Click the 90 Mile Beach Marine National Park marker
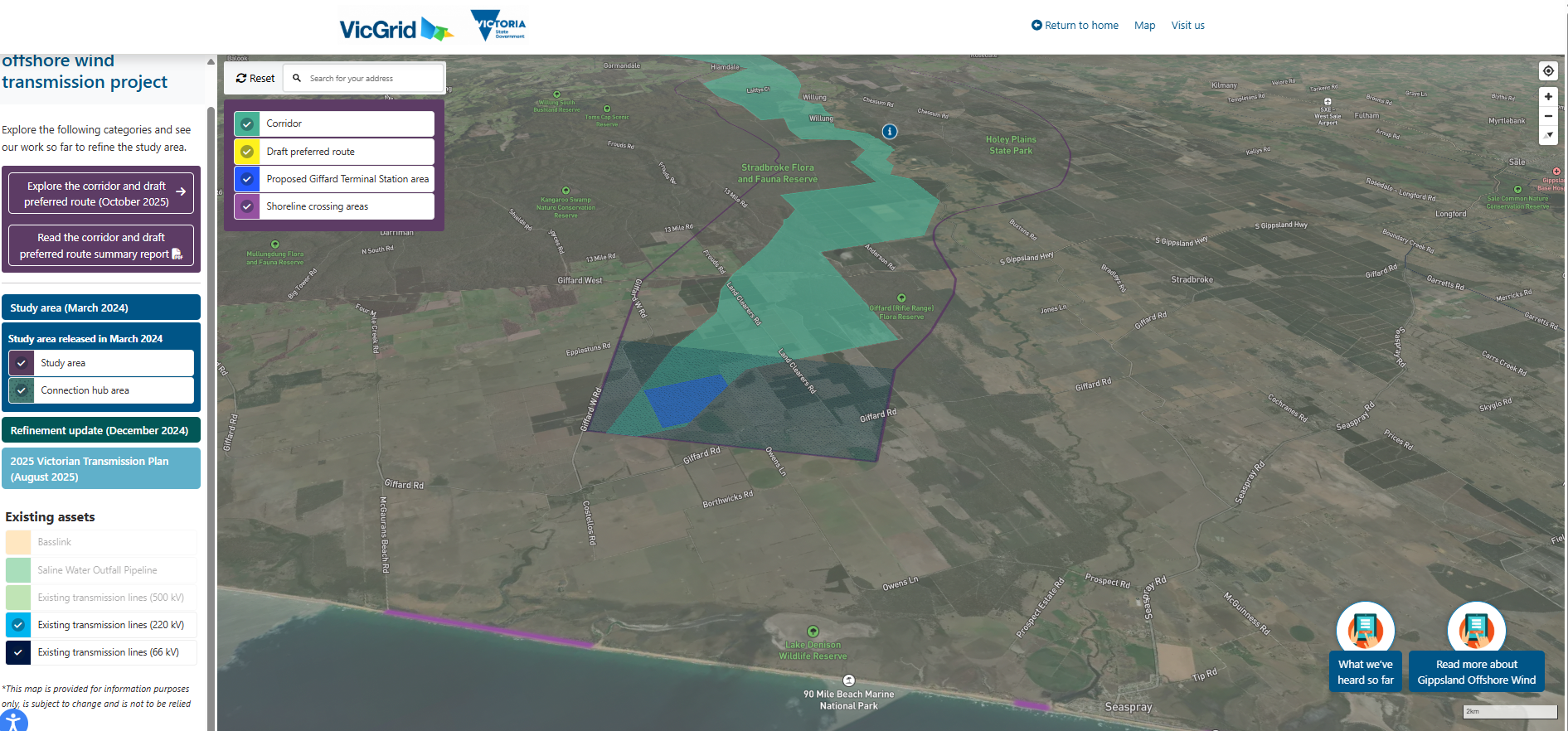 click(848, 680)
